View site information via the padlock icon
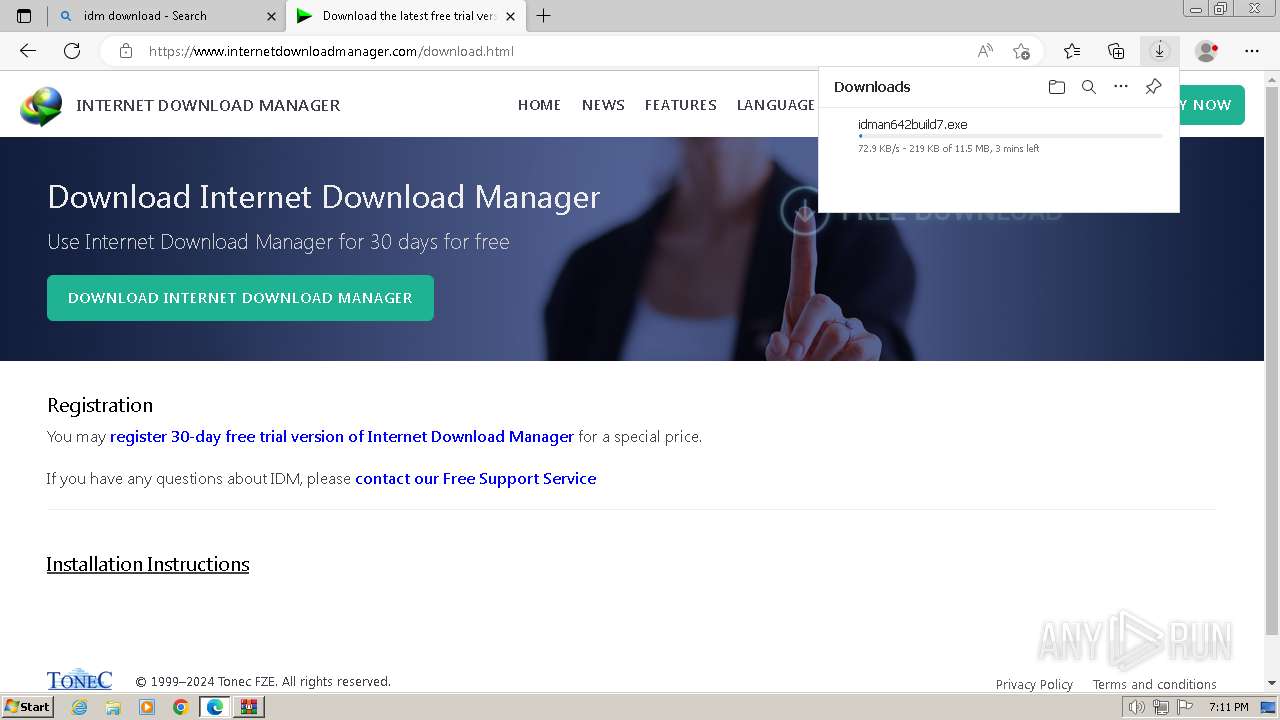 tap(126, 51)
